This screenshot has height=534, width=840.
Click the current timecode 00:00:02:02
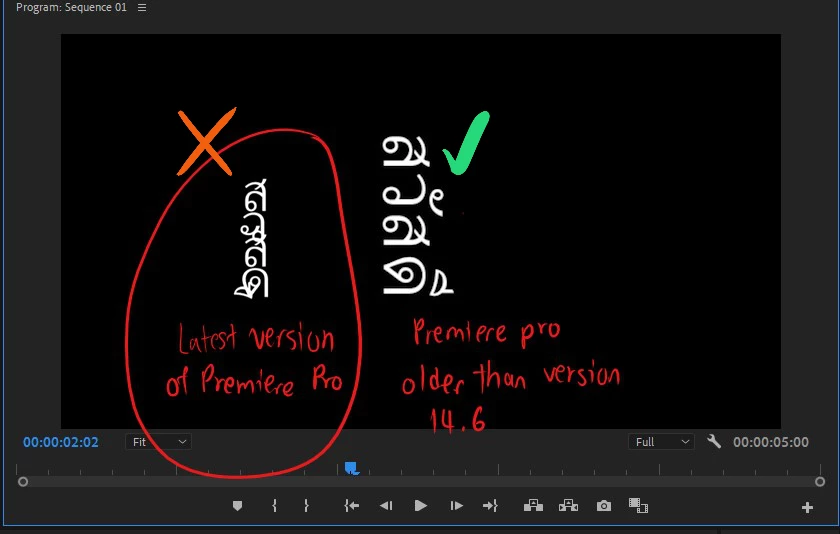[x=61, y=442]
